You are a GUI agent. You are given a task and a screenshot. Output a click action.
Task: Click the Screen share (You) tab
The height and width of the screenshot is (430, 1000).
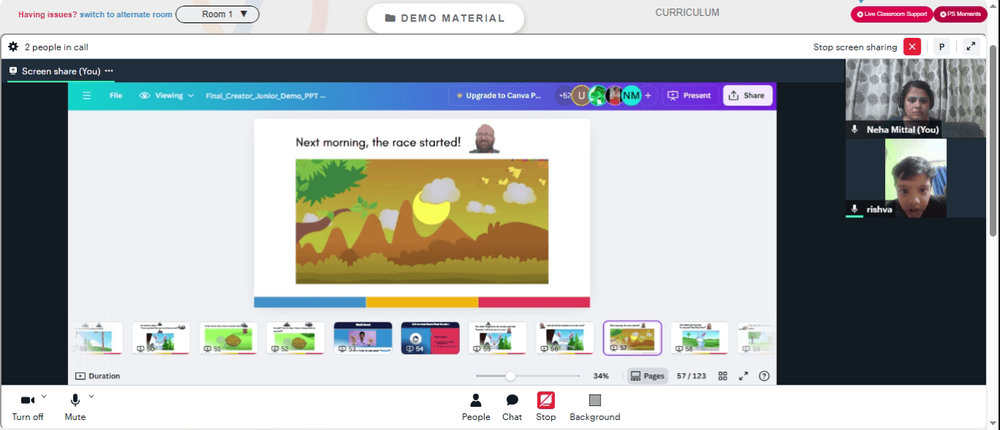tap(61, 71)
